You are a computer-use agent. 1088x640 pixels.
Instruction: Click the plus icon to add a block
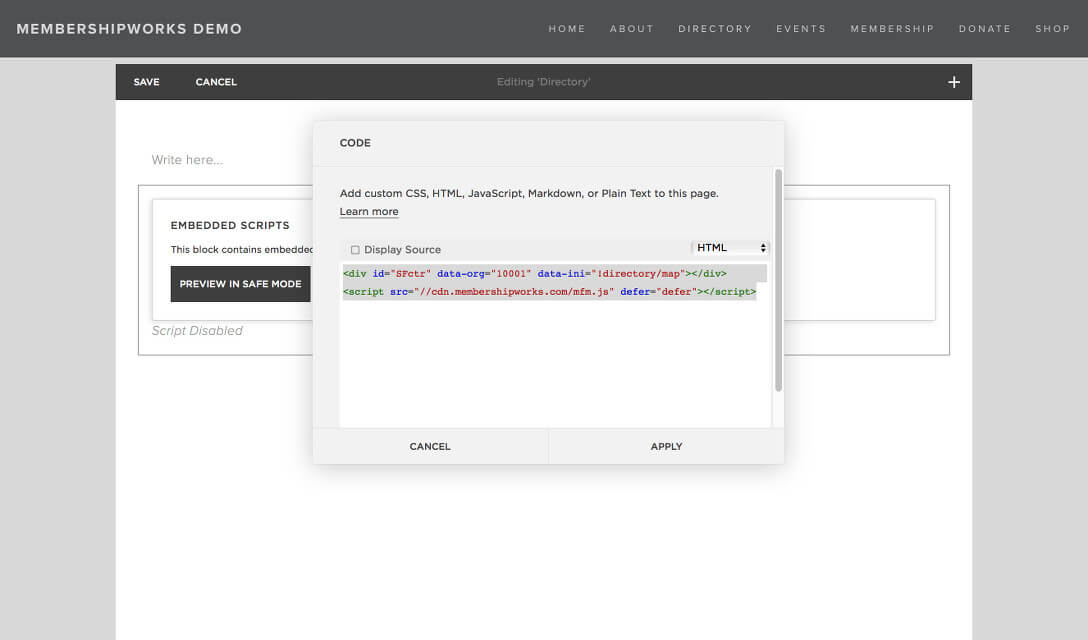pyautogui.click(x=953, y=82)
